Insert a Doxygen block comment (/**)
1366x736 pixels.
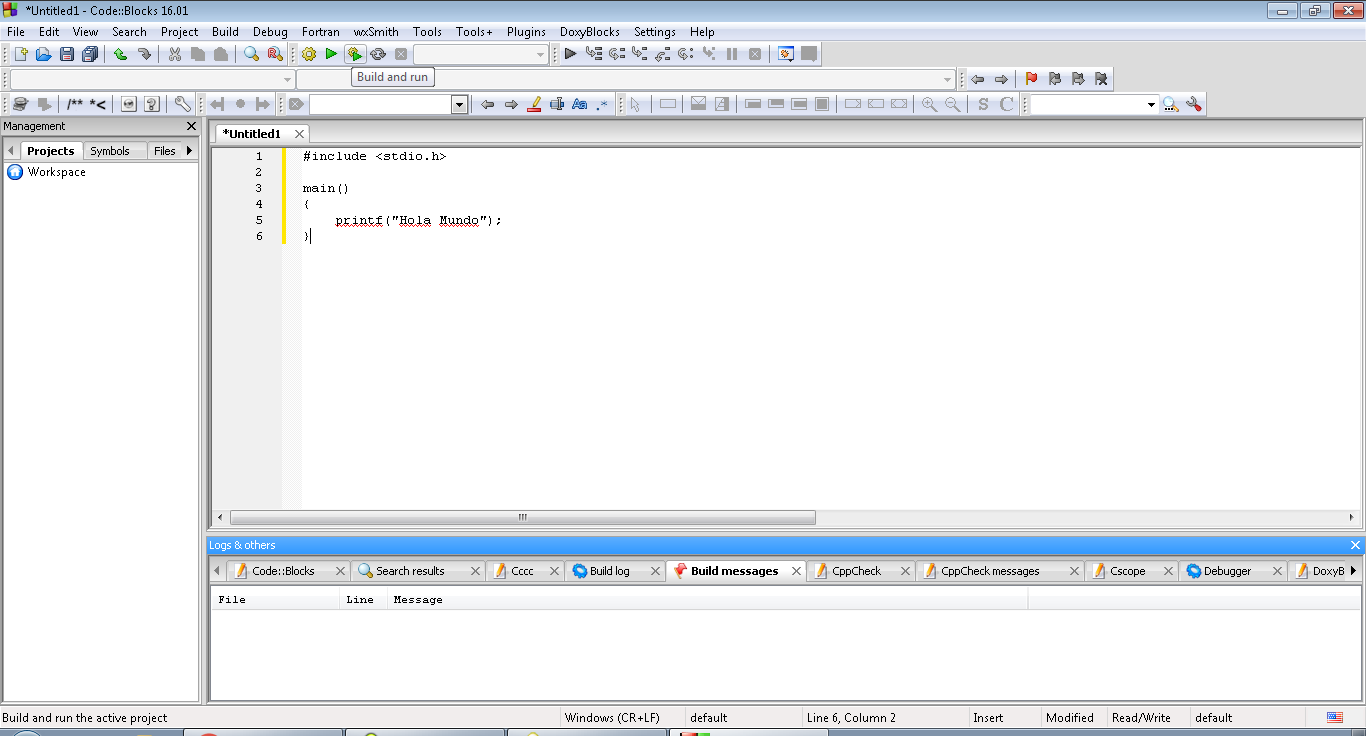pyautogui.click(x=75, y=104)
